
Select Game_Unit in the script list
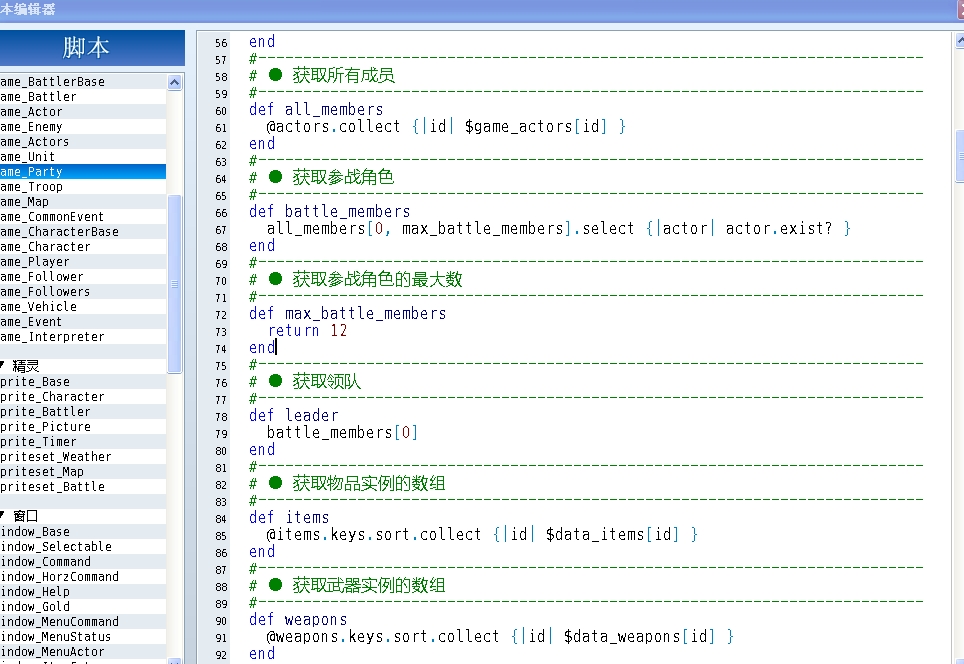point(83,157)
